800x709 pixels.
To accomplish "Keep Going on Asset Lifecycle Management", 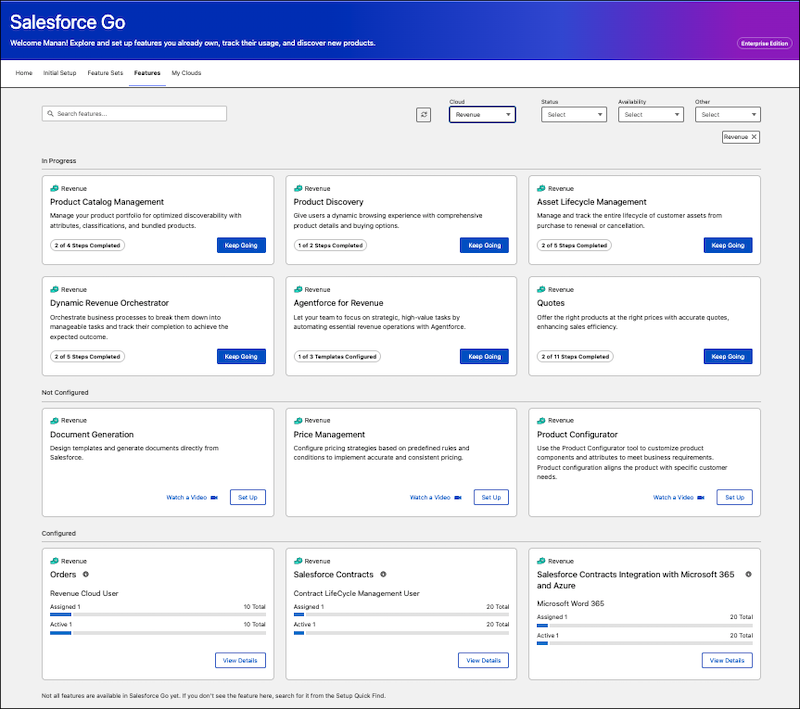I will point(728,245).
